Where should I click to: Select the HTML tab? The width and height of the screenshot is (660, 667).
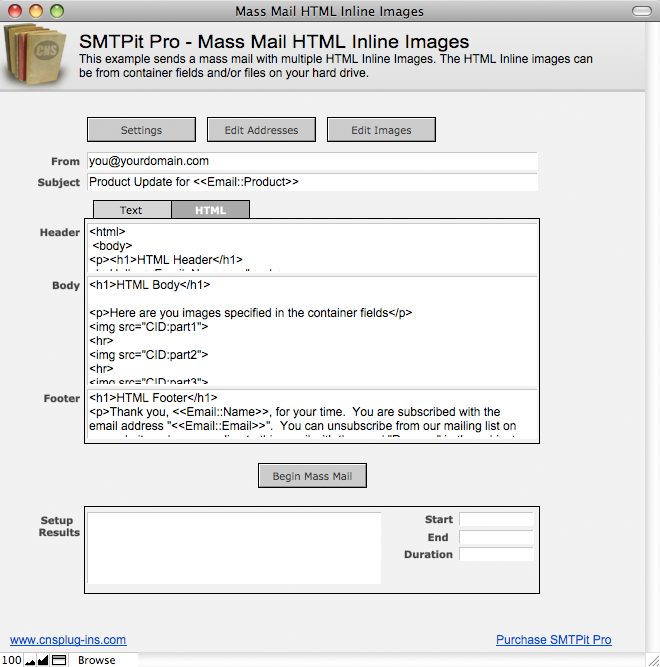coord(211,210)
